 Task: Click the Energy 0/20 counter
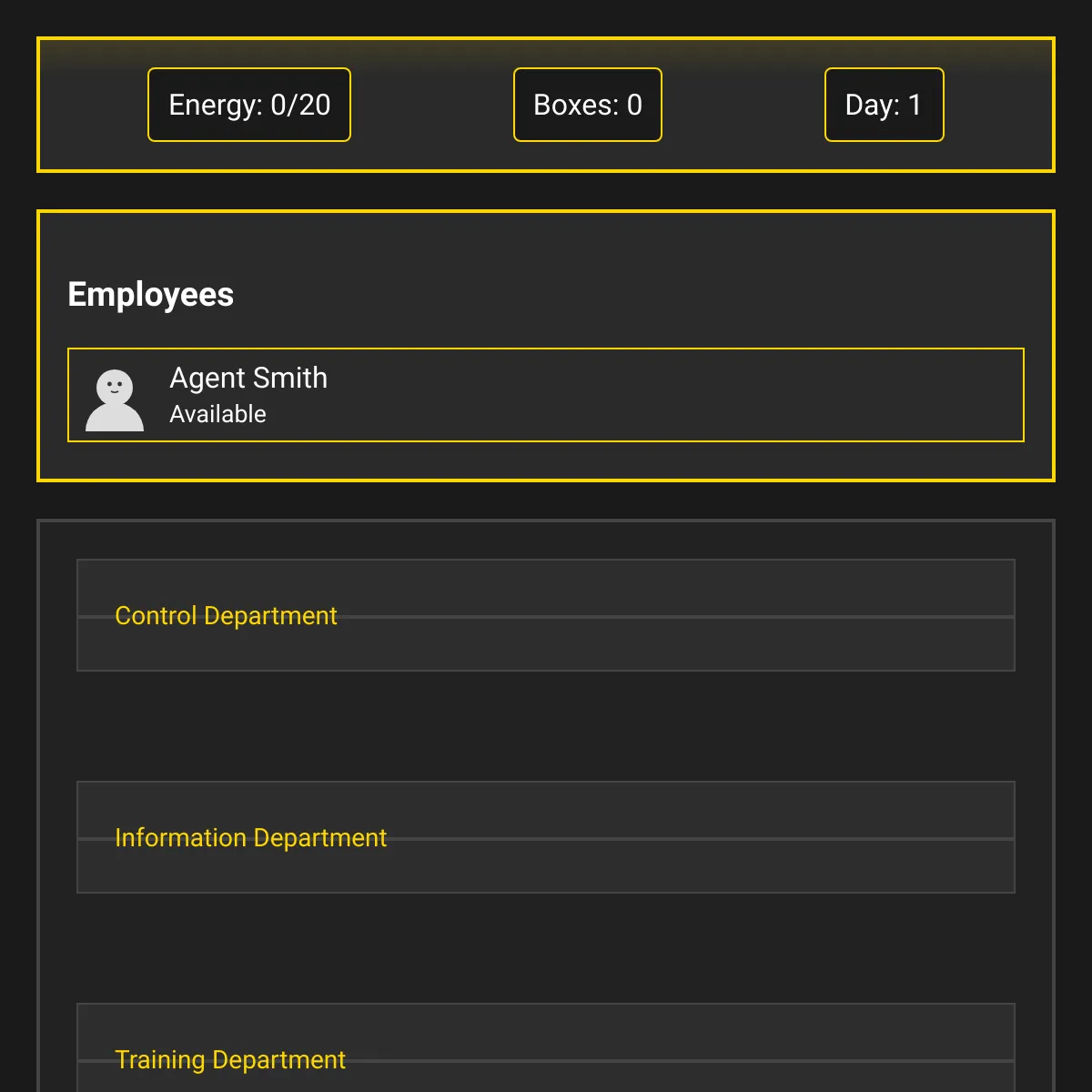[249, 105]
